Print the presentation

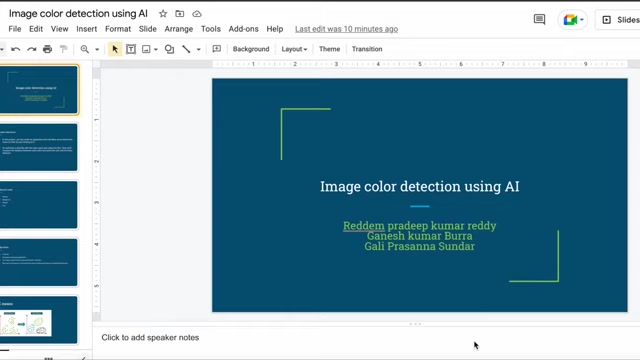47,49
